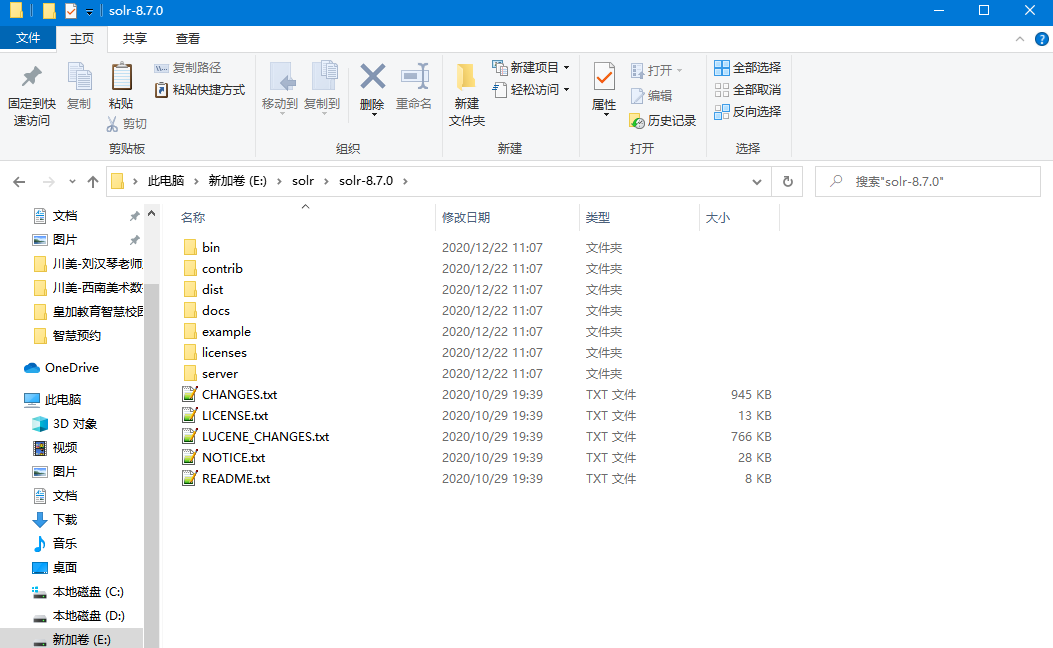Sort by the Size column header
1053x648 pixels.
tap(717, 218)
